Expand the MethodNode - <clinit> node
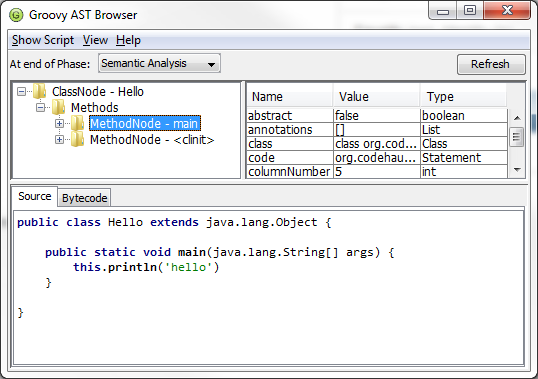The image size is (538, 379). pyautogui.click(x=59, y=140)
